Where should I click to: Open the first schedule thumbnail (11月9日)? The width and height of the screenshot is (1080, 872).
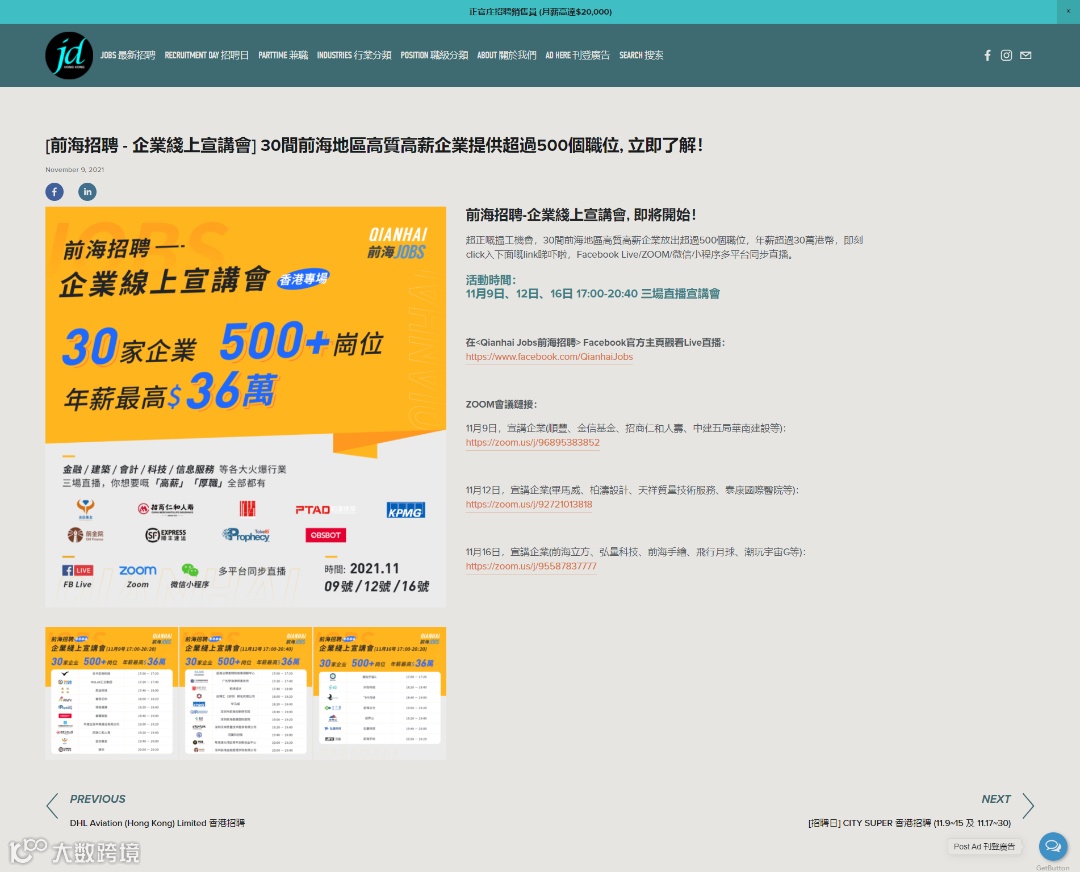[112, 693]
